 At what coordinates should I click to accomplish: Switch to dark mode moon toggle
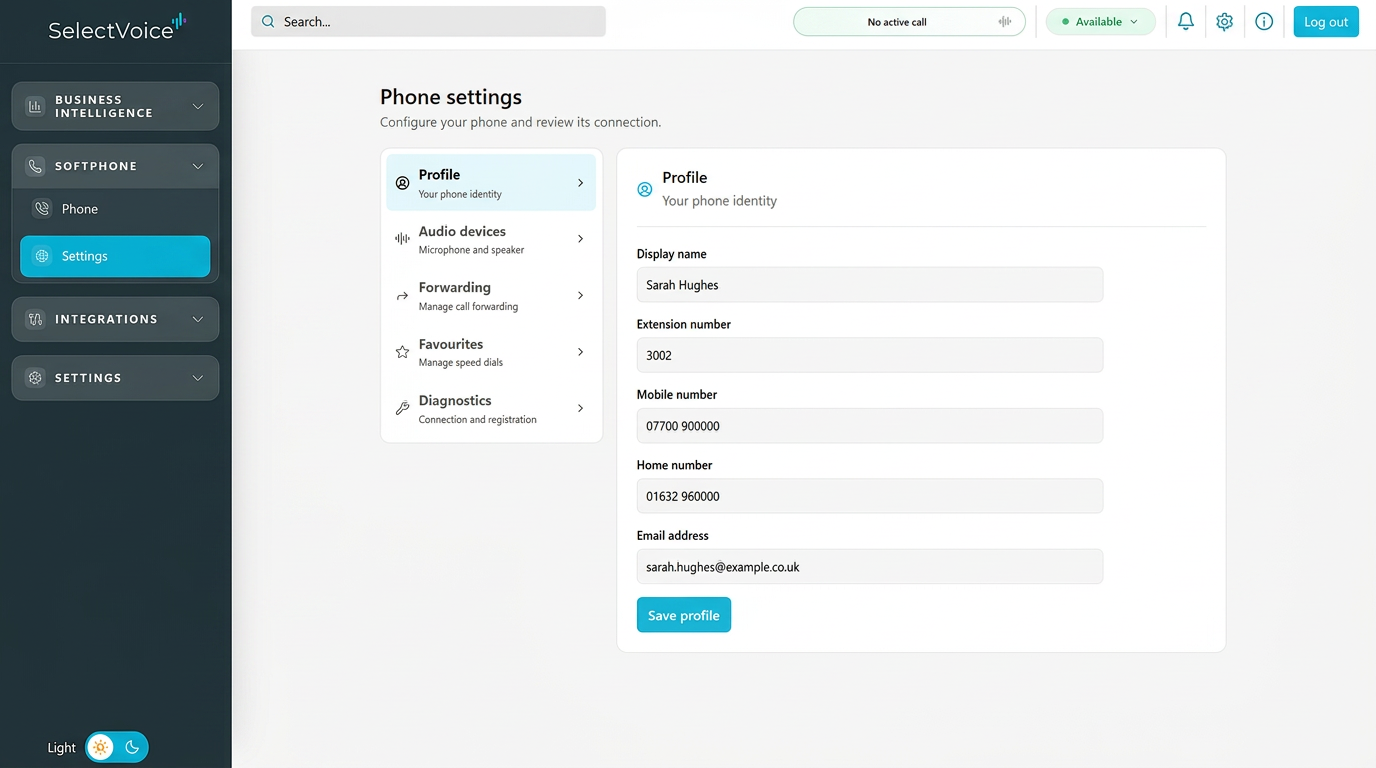132,747
